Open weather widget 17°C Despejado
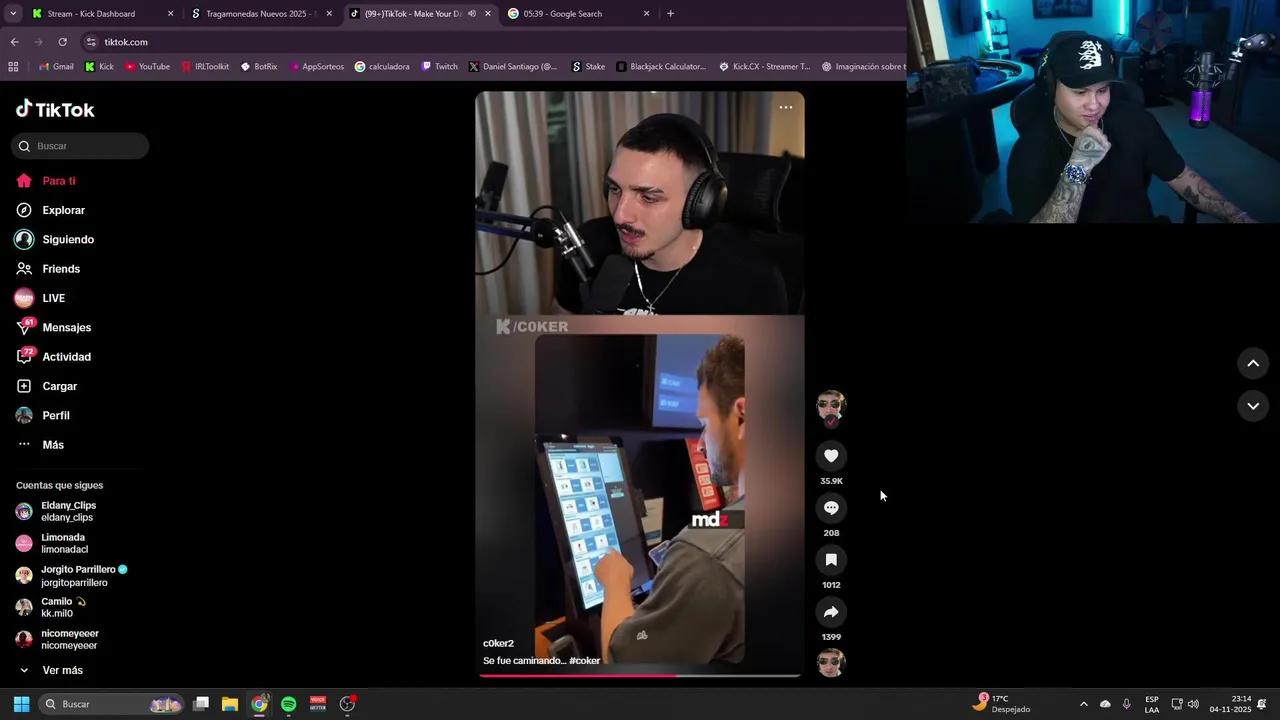The width and height of the screenshot is (1280, 720). [1002, 704]
